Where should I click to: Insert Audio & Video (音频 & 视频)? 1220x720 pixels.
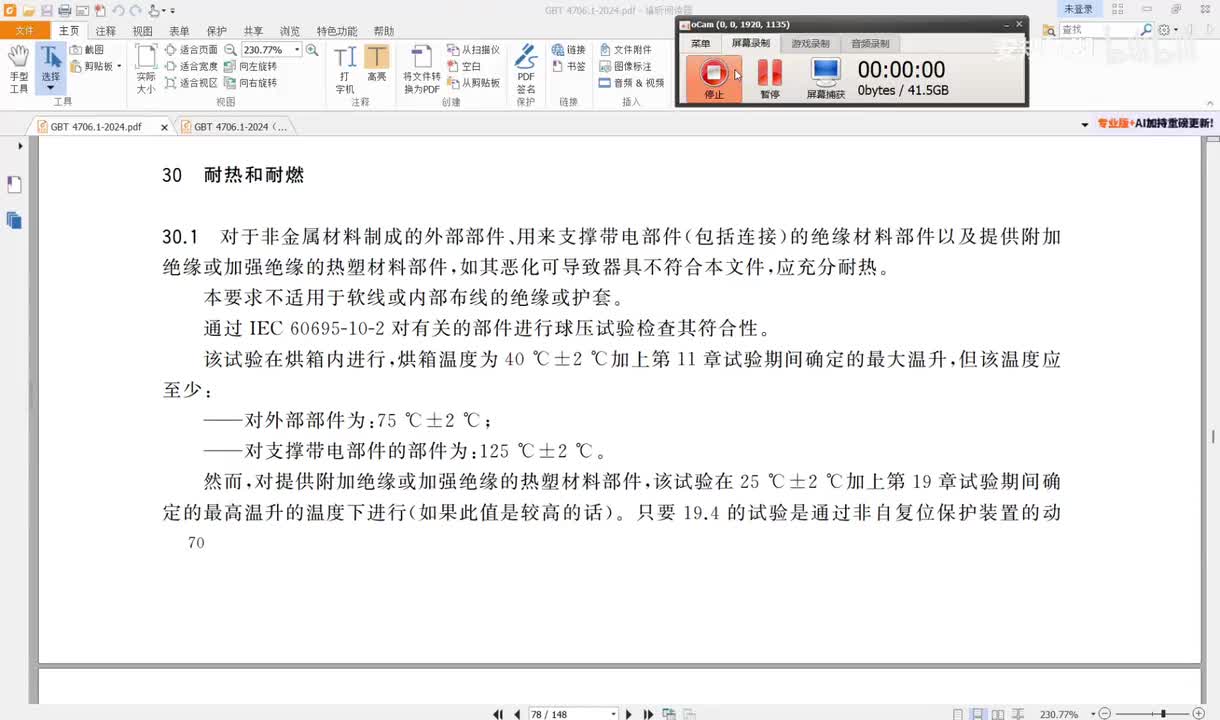tap(632, 83)
